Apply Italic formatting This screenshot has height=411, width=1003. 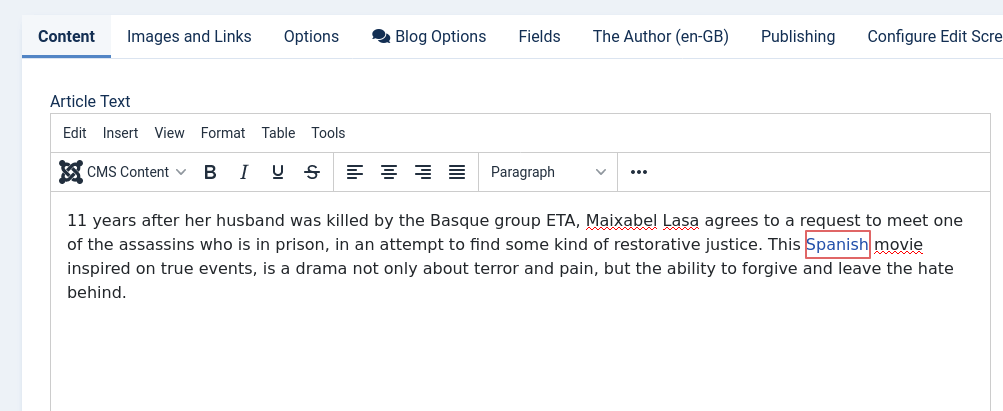point(244,172)
